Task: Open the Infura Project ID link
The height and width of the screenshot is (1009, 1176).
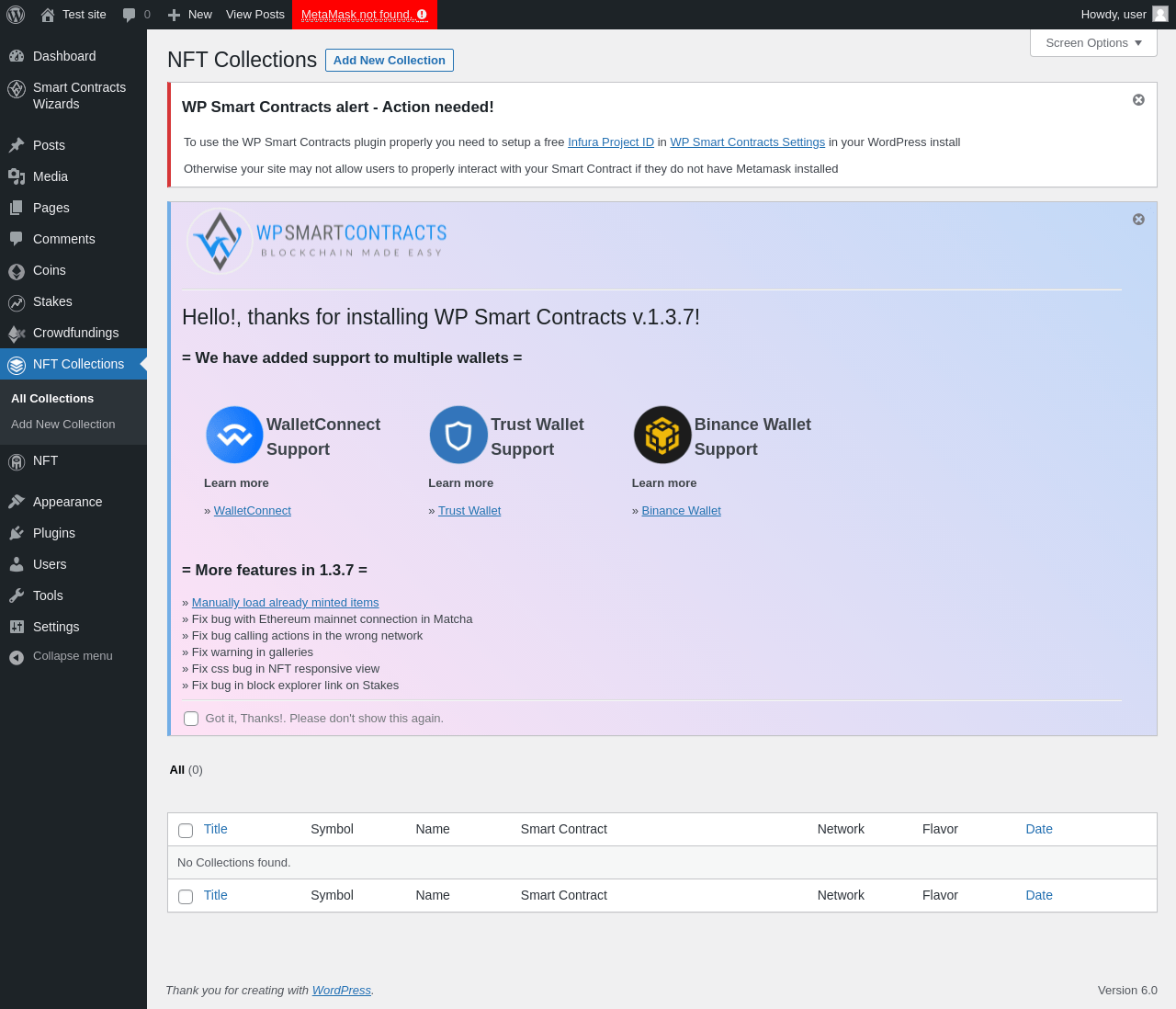Action: pyautogui.click(x=611, y=142)
